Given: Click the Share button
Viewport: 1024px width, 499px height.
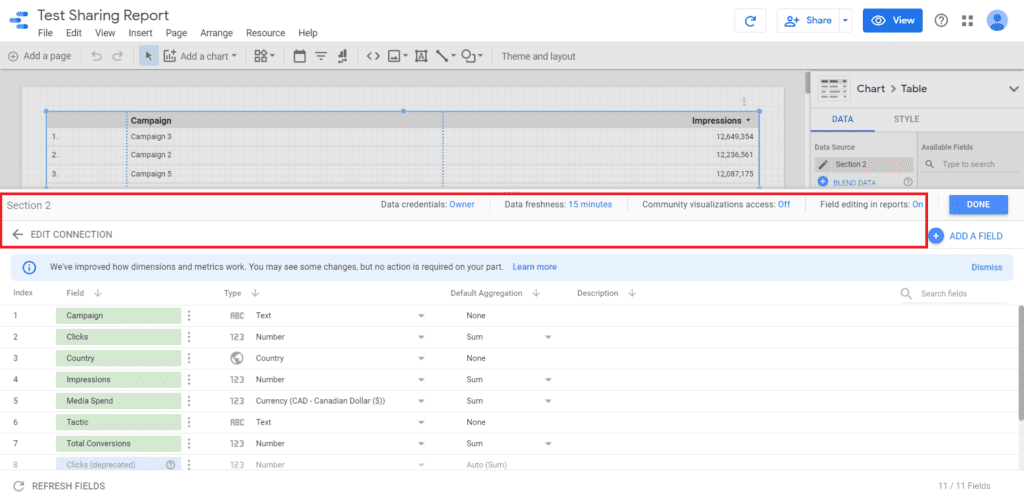Looking at the screenshot, I should click(808, 20).
